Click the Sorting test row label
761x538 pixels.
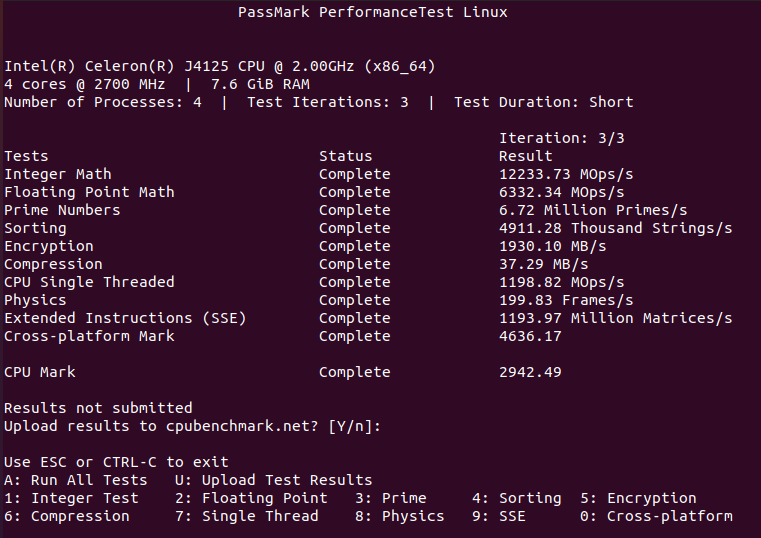coord(35,228)
